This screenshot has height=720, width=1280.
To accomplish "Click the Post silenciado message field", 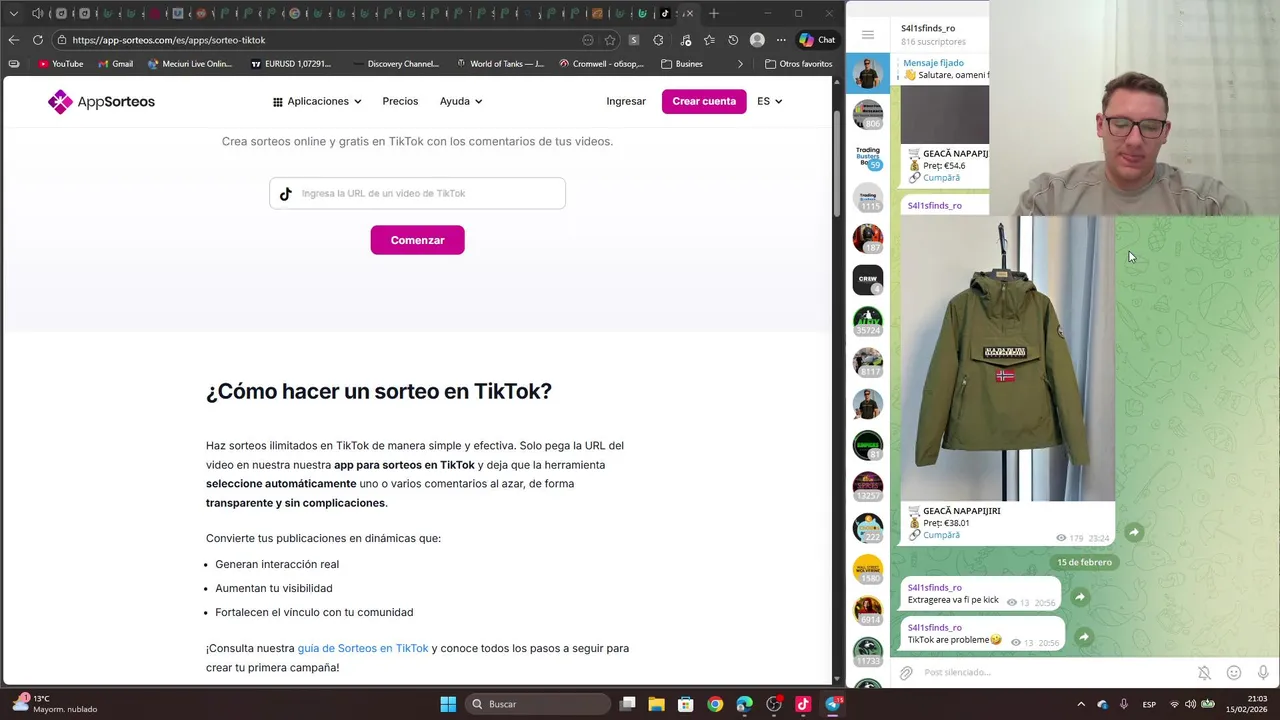I will 1054,673.
